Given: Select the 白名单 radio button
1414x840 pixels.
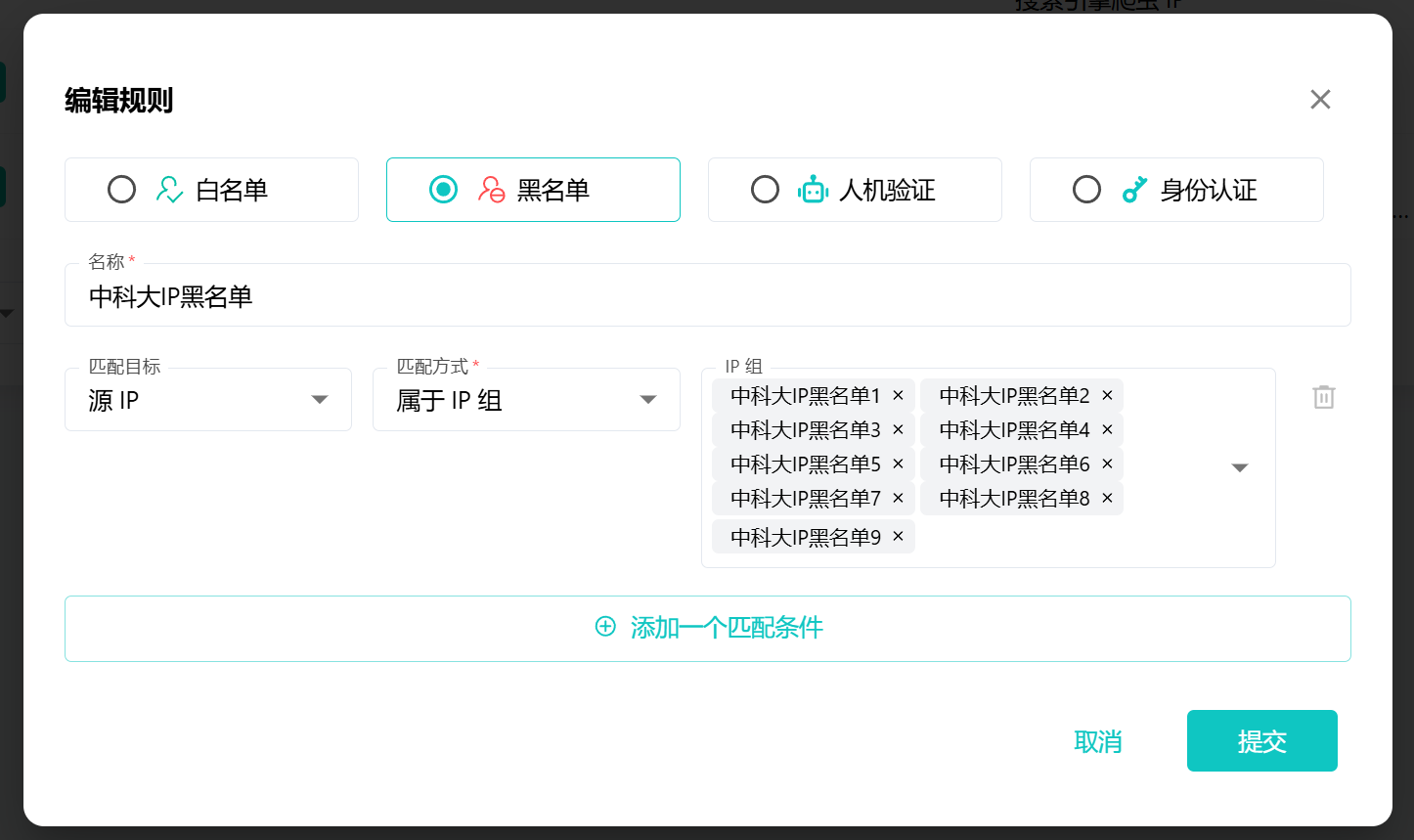Looking at the screenshot, I should pyautogui.click(x=121, y=189).
